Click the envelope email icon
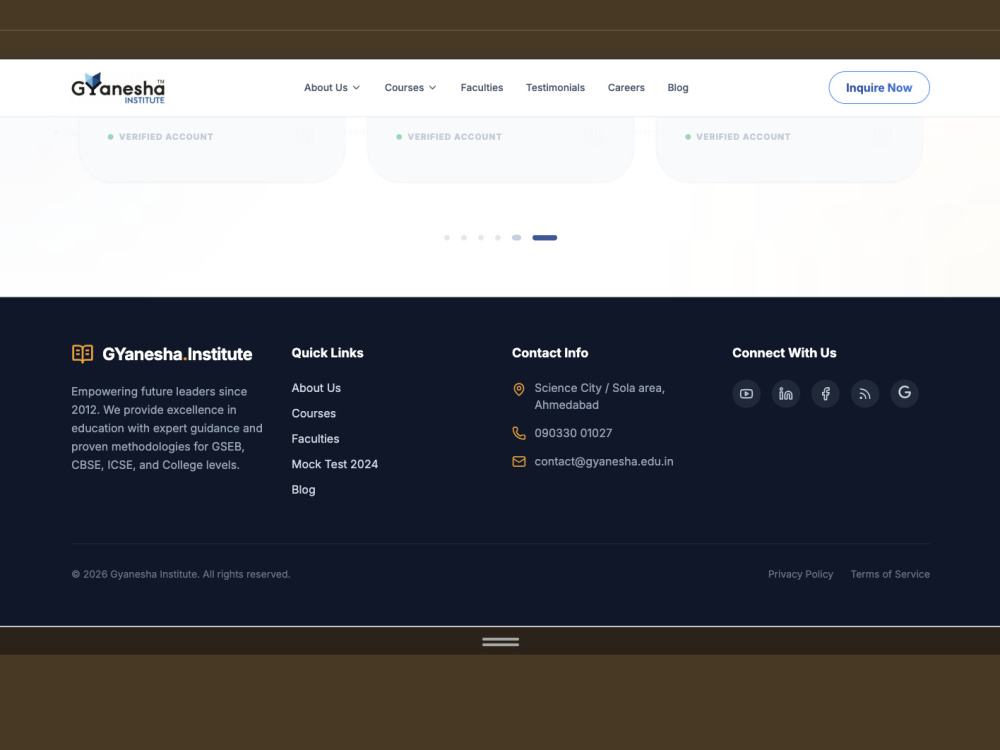Image resolution: width=1000 pixels, height=750 pixels. [519, 461]
